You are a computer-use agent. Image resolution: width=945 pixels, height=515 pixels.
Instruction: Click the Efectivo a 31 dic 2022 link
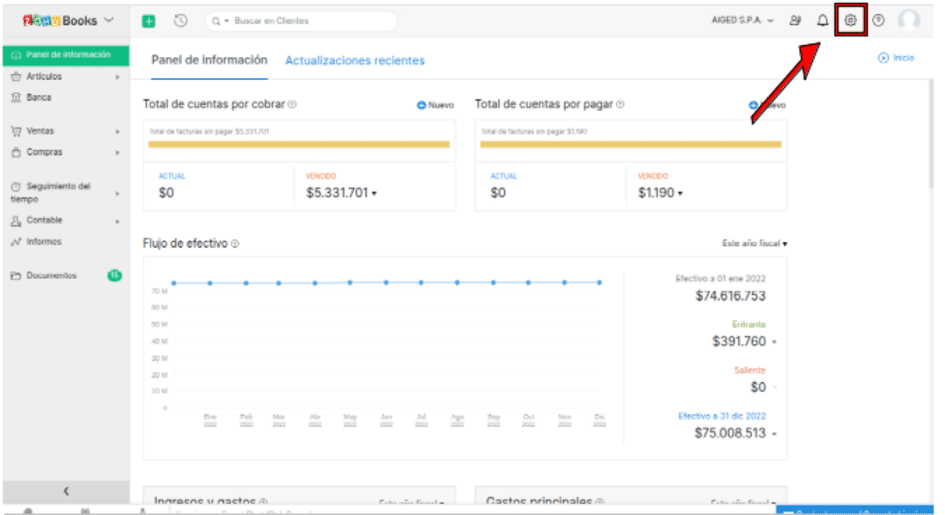coord(722,416)
